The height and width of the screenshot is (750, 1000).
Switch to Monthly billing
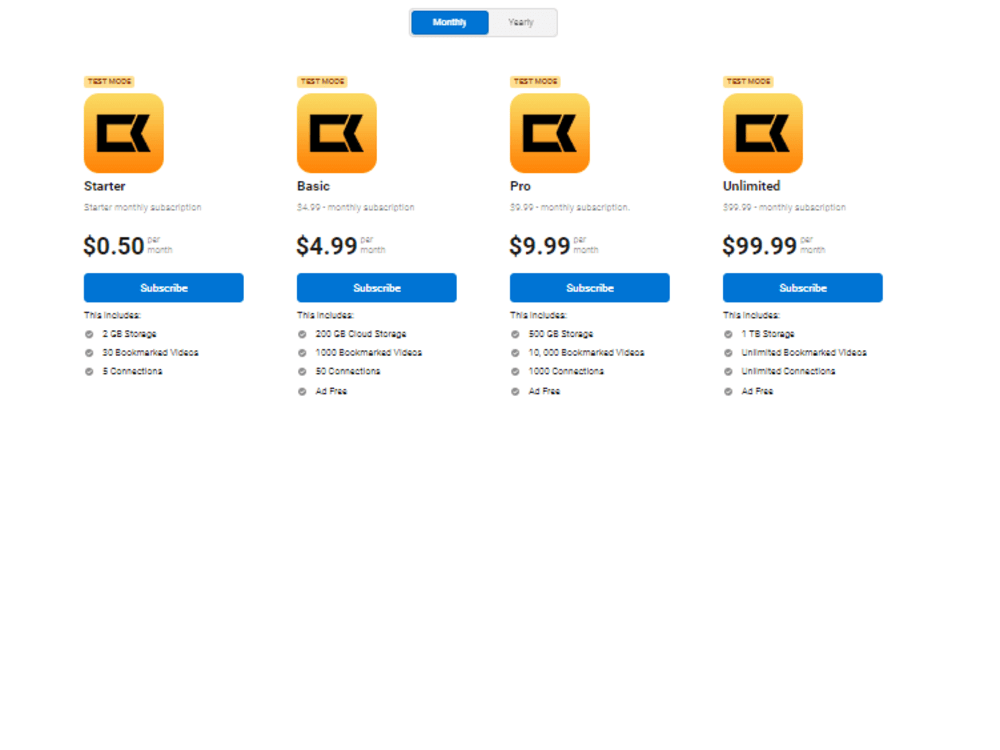click(x=450, y=22)
